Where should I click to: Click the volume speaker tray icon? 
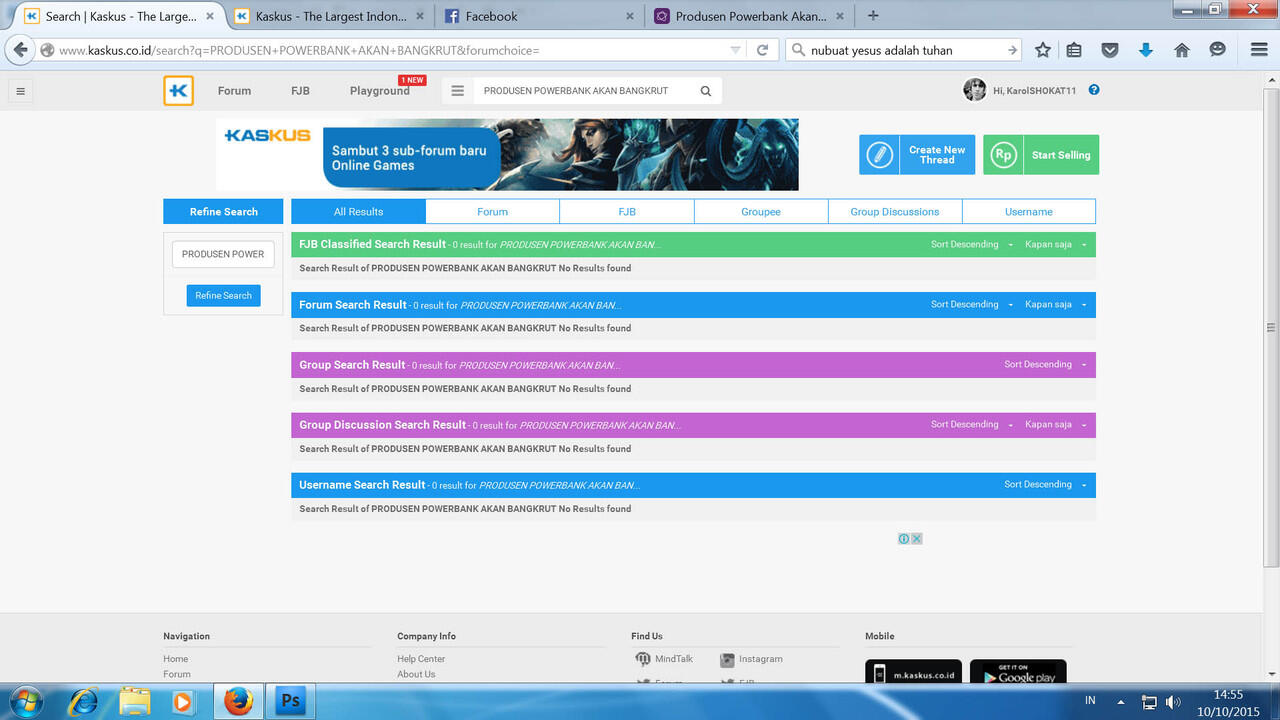(1173, 702)
